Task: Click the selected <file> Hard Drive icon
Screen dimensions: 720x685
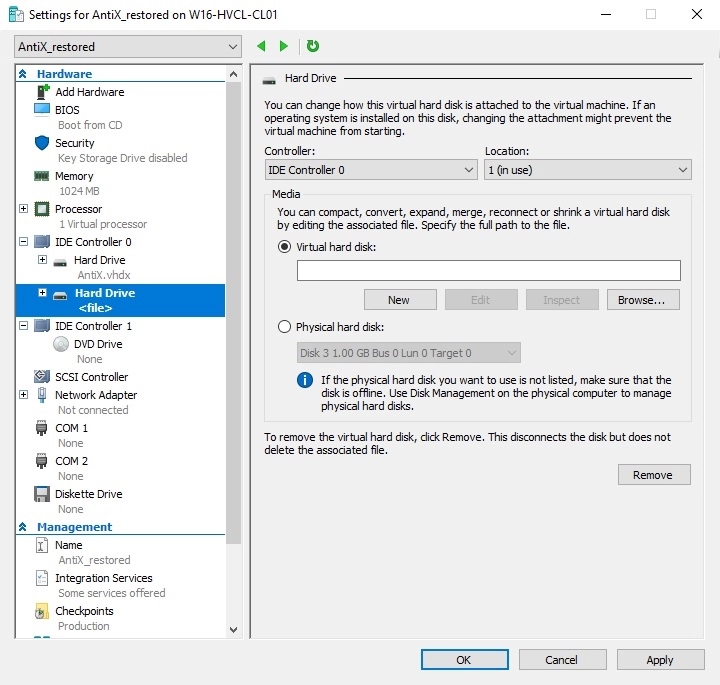Action: point(60,296)
